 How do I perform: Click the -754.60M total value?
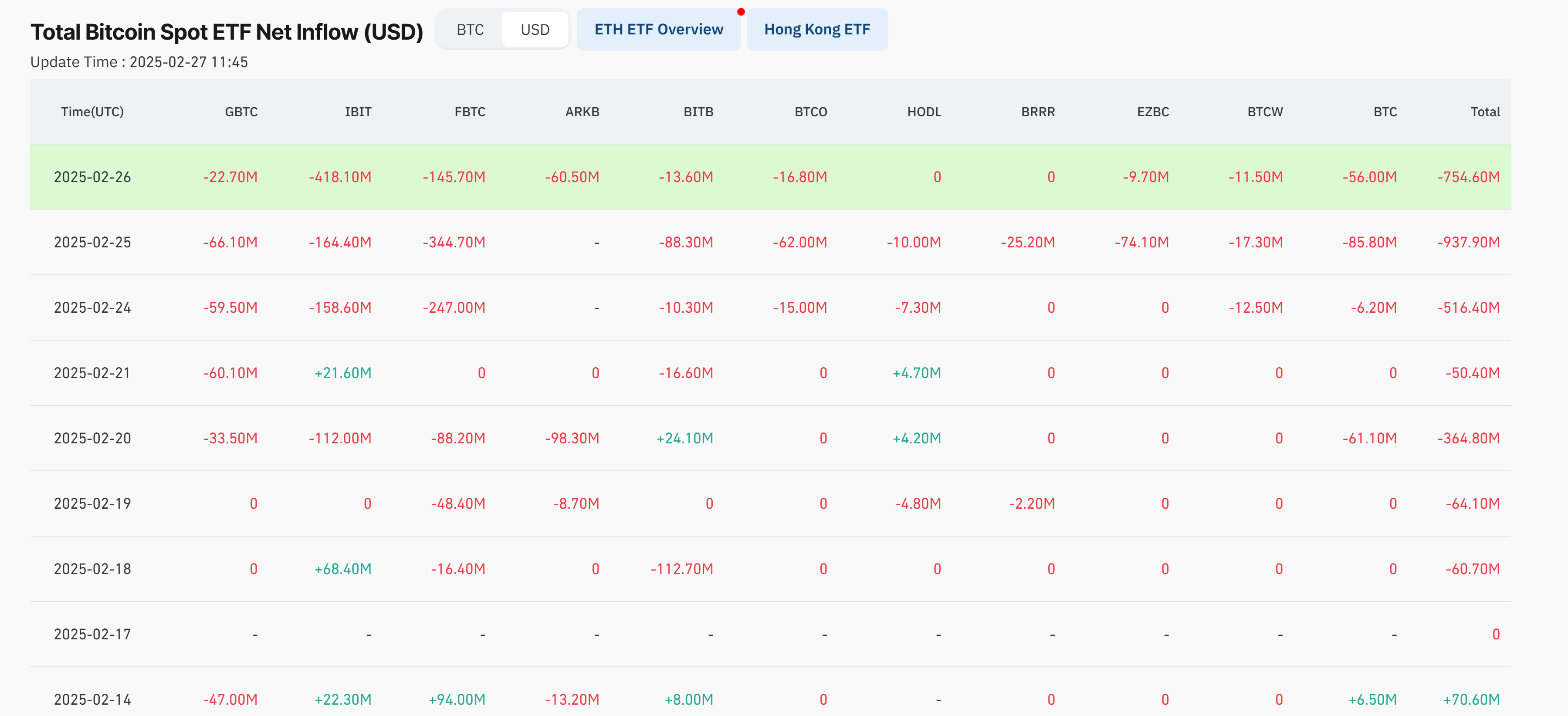(1468, 177)
